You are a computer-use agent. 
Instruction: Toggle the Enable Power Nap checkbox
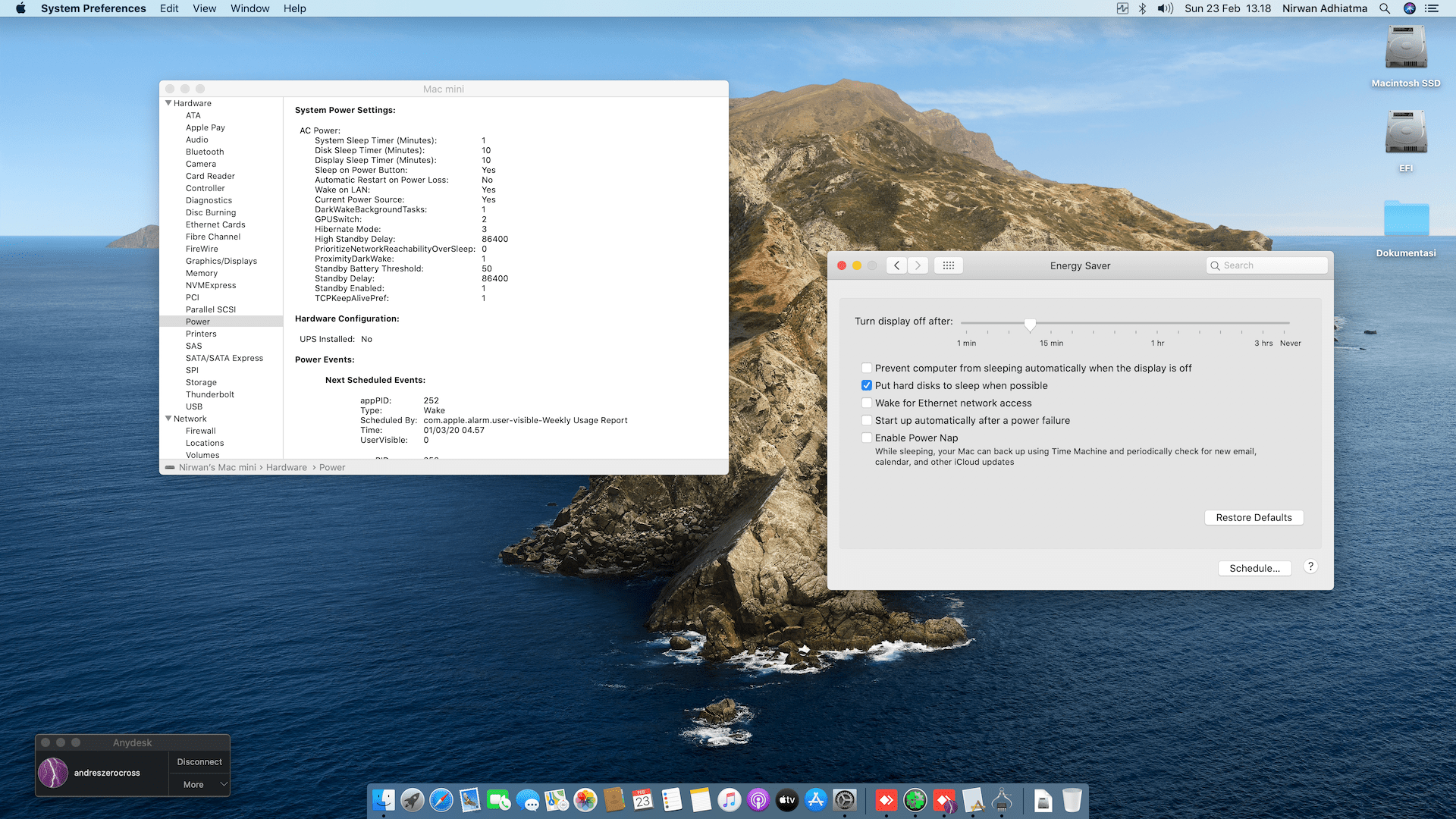867,438
